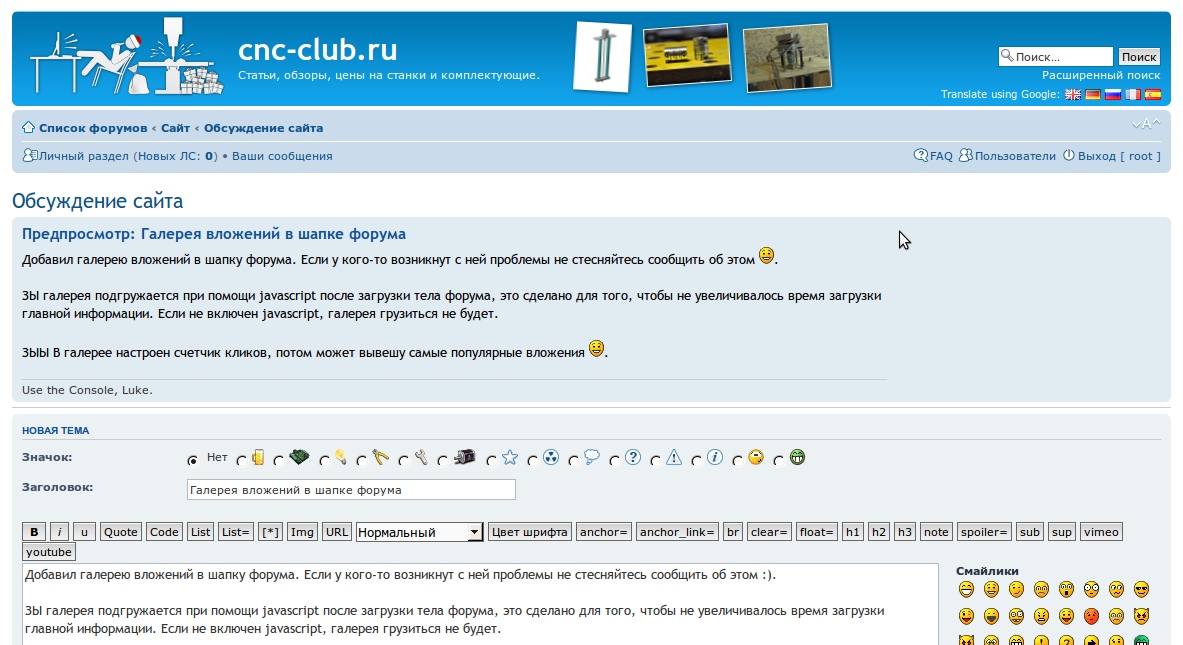Screen dimensions: 1183x645
Task: Select the question mark topic icon radio
Action: pyautogui.click(x=614, y=460)
